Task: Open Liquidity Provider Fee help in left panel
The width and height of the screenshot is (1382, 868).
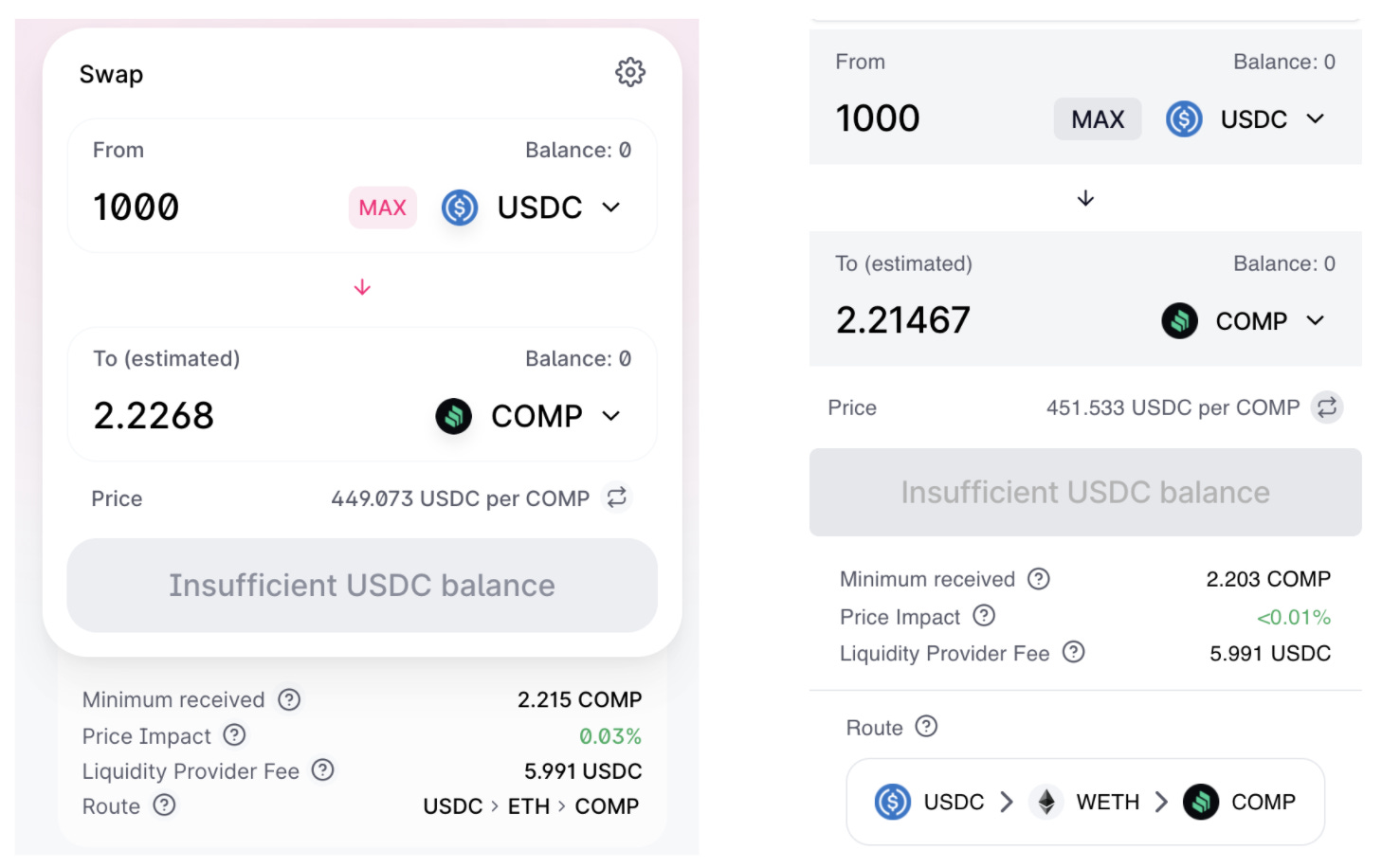Action: (x=323, y=770)
